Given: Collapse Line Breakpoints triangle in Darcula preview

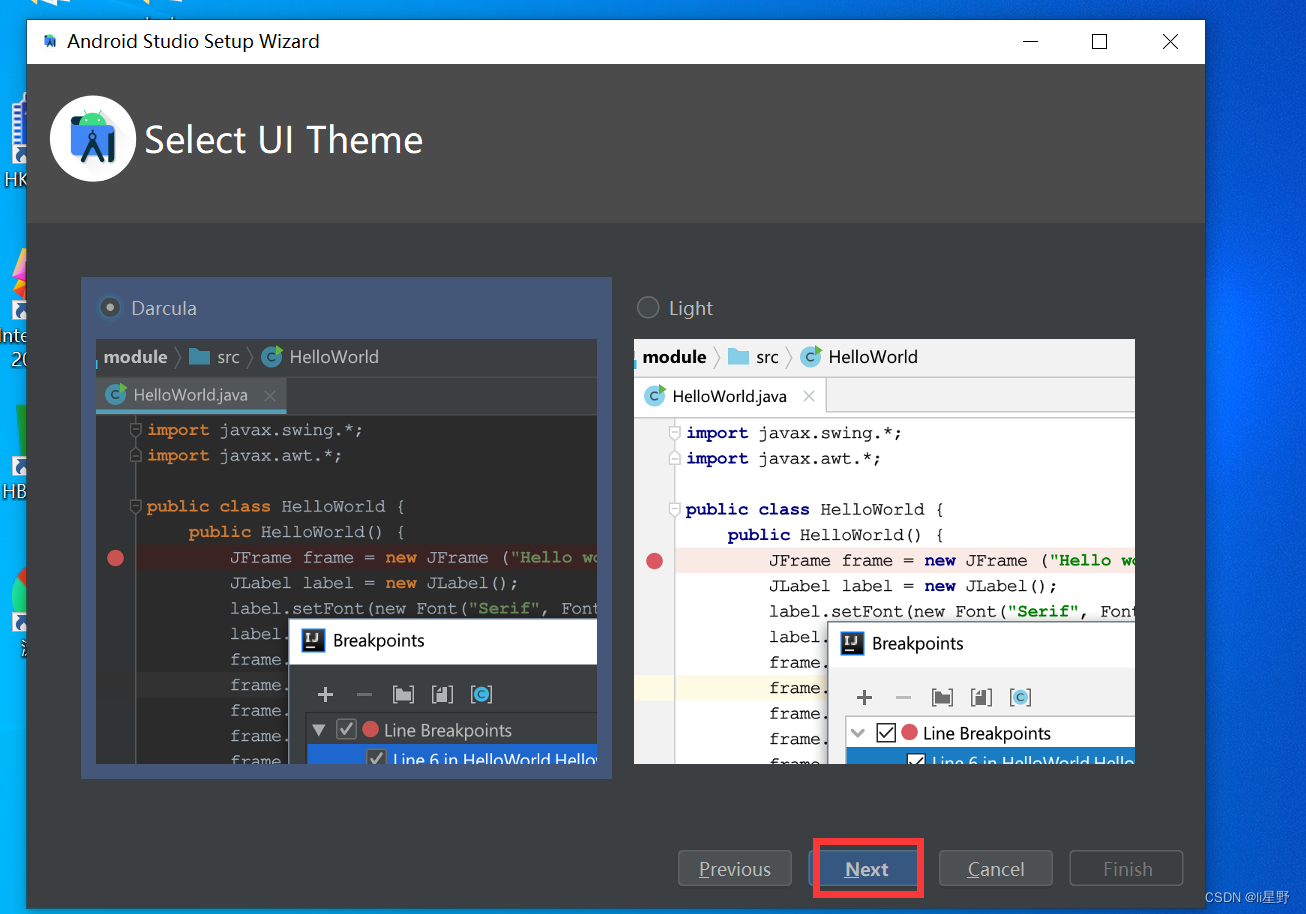Looking at the screenshot, I should coord(319,730).
